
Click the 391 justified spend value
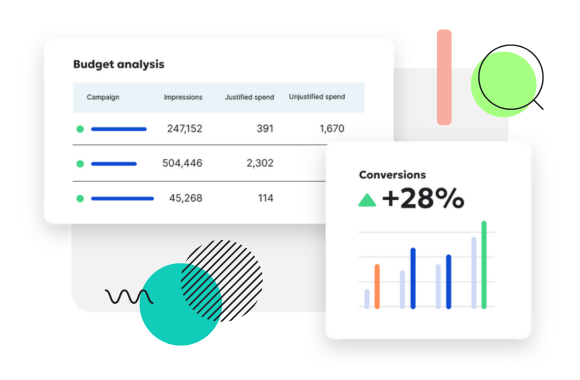265,128
